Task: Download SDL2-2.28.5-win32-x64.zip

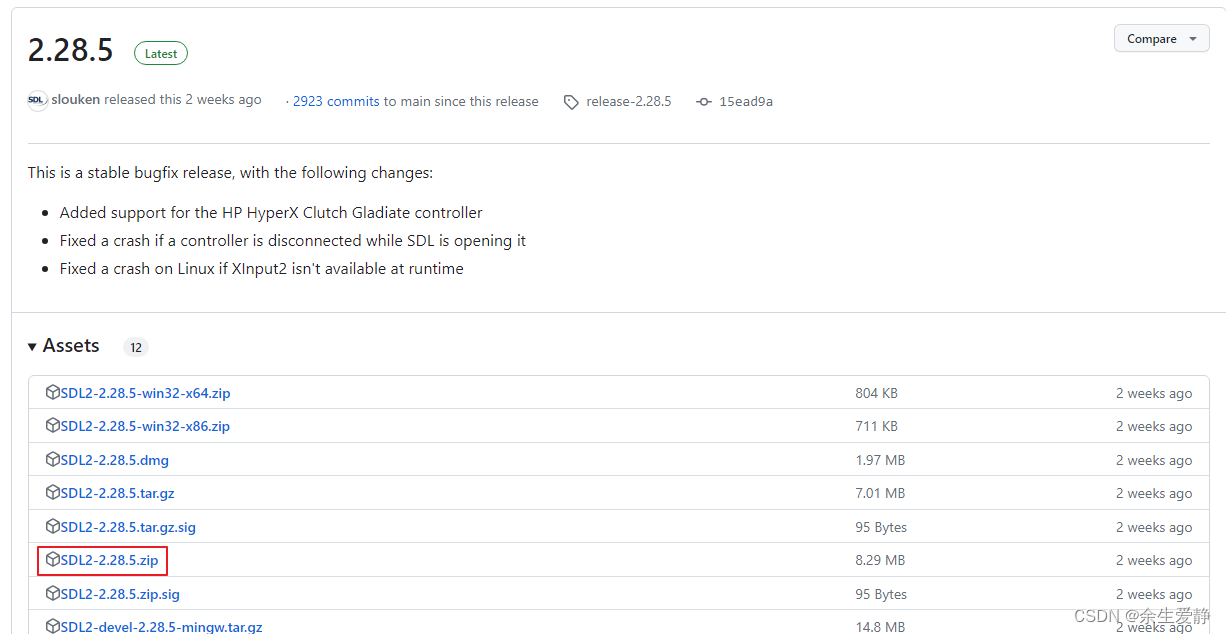Action: [145, 393]
